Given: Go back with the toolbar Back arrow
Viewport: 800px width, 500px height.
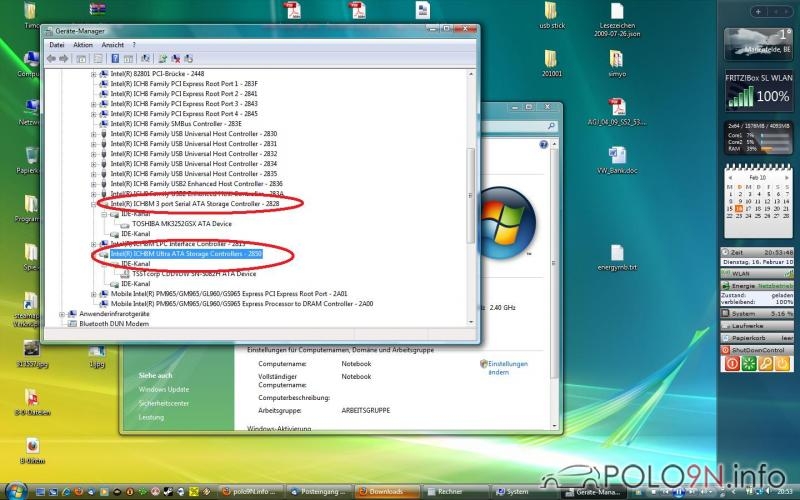Looking at the screenshot, I should coord(51,59).
